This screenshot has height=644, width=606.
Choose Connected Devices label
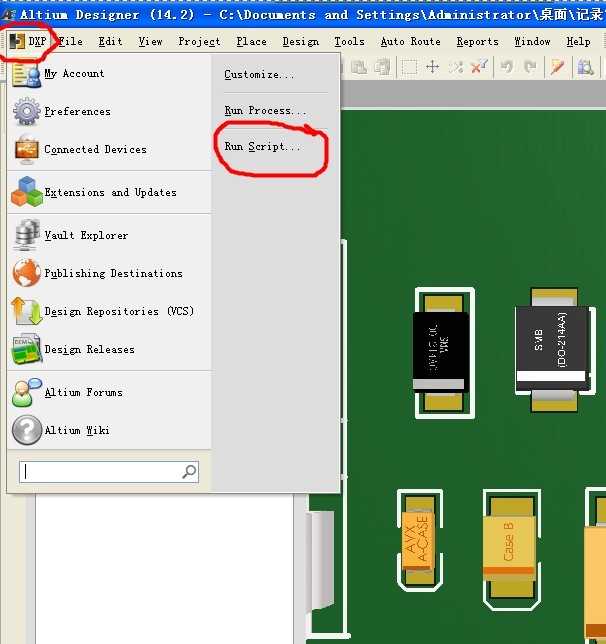tap(95, 150)
